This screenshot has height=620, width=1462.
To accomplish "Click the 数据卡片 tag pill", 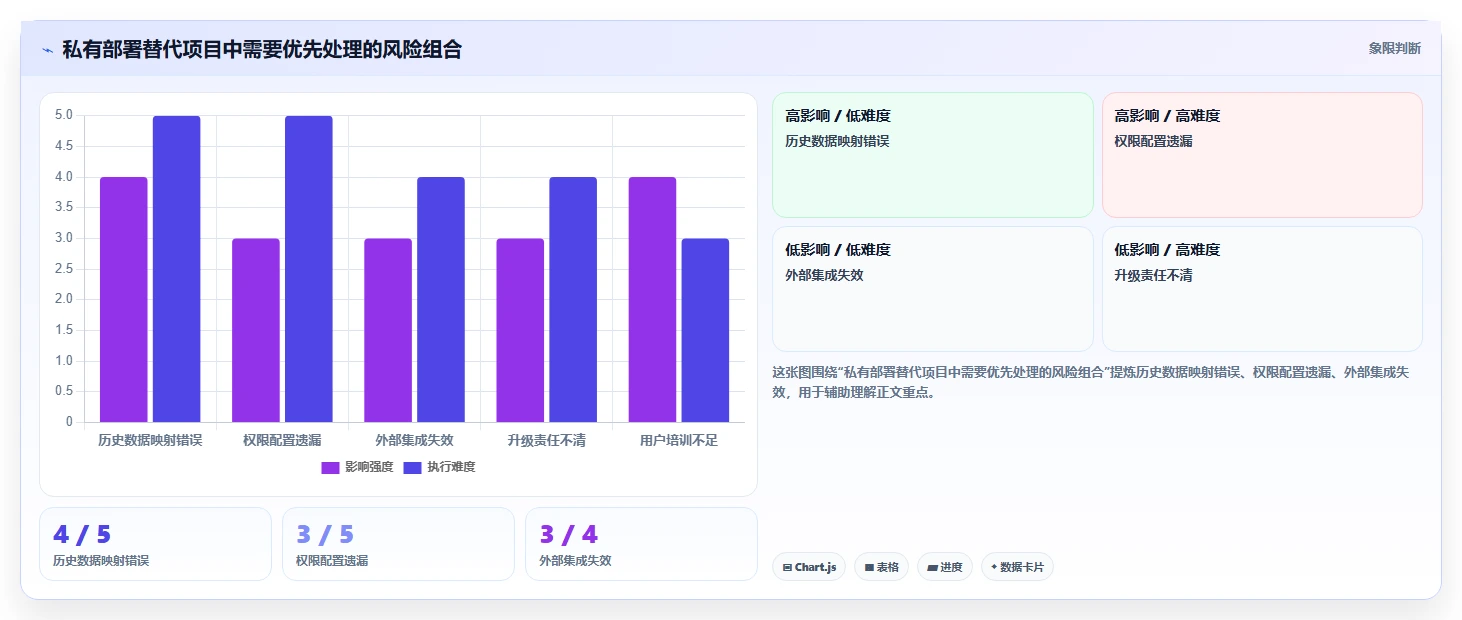I will pos(1017,567).
